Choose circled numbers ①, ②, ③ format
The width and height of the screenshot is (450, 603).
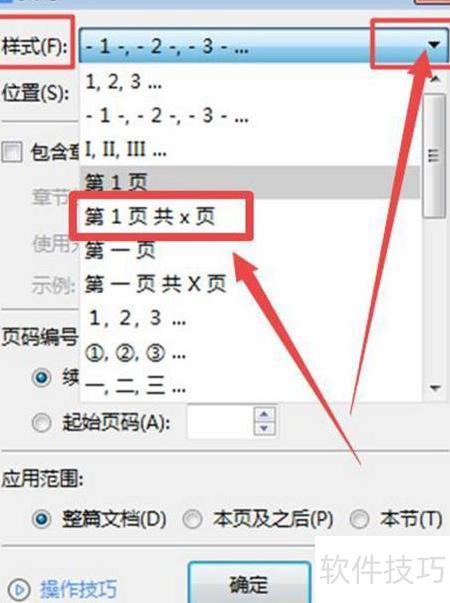click(x=250, y=353)
